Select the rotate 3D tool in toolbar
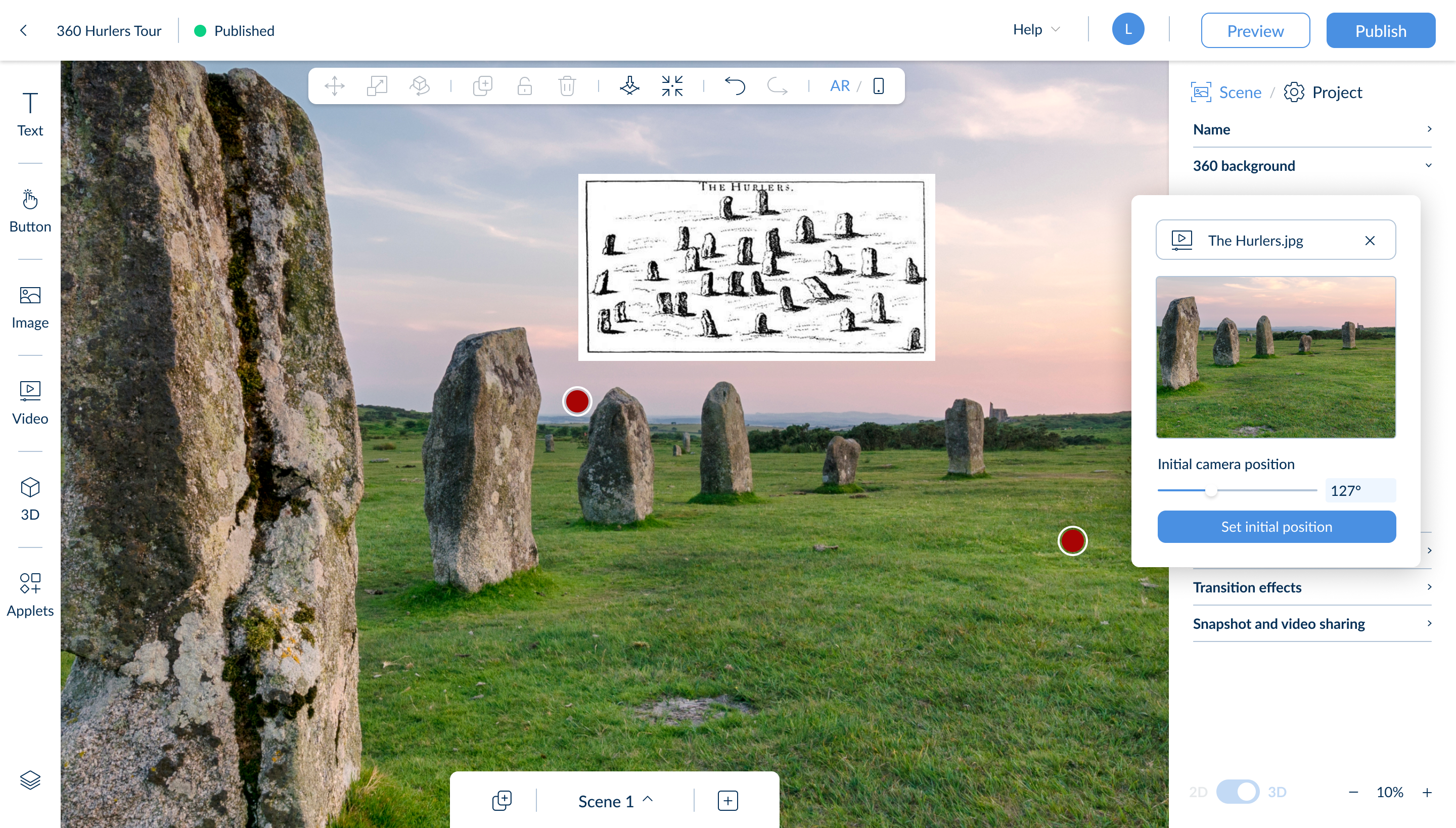The image size is (1456, 828). (x=419, y=86)
